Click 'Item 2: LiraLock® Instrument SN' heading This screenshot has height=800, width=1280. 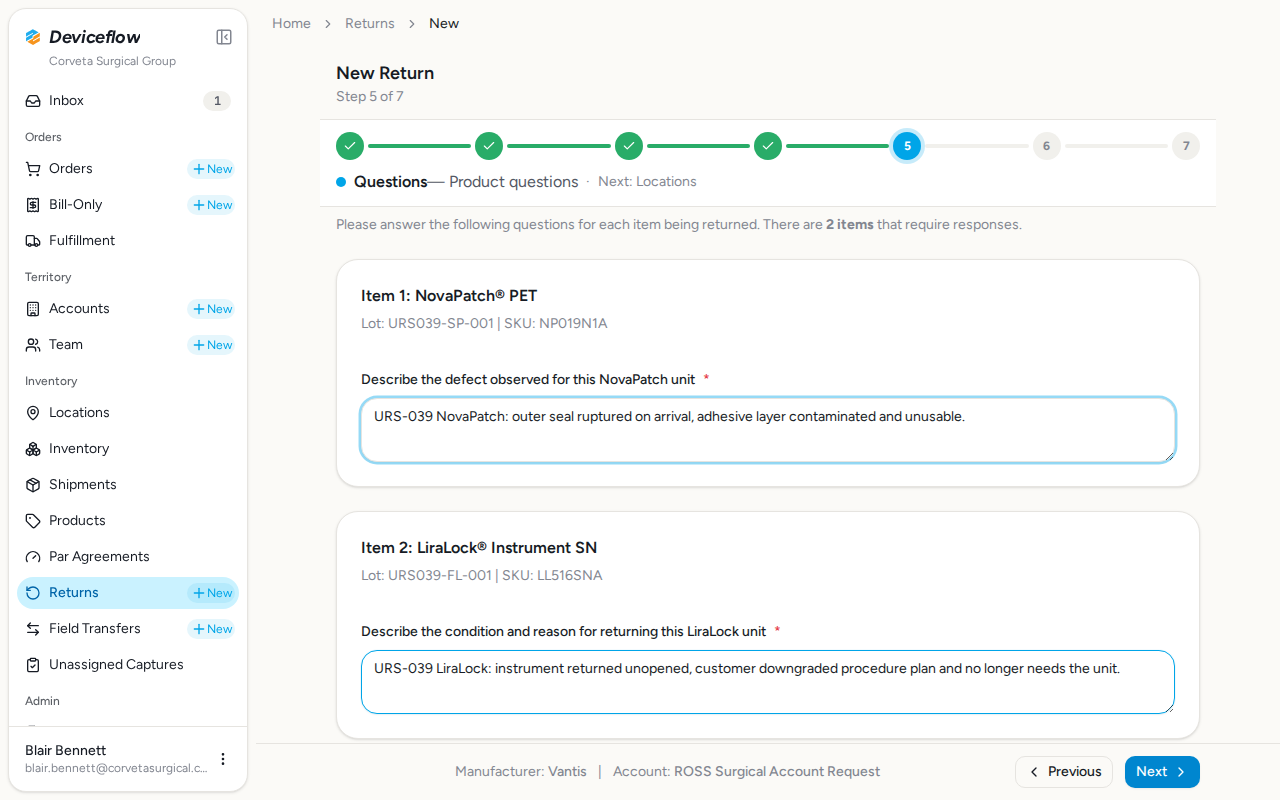(479, 548)
